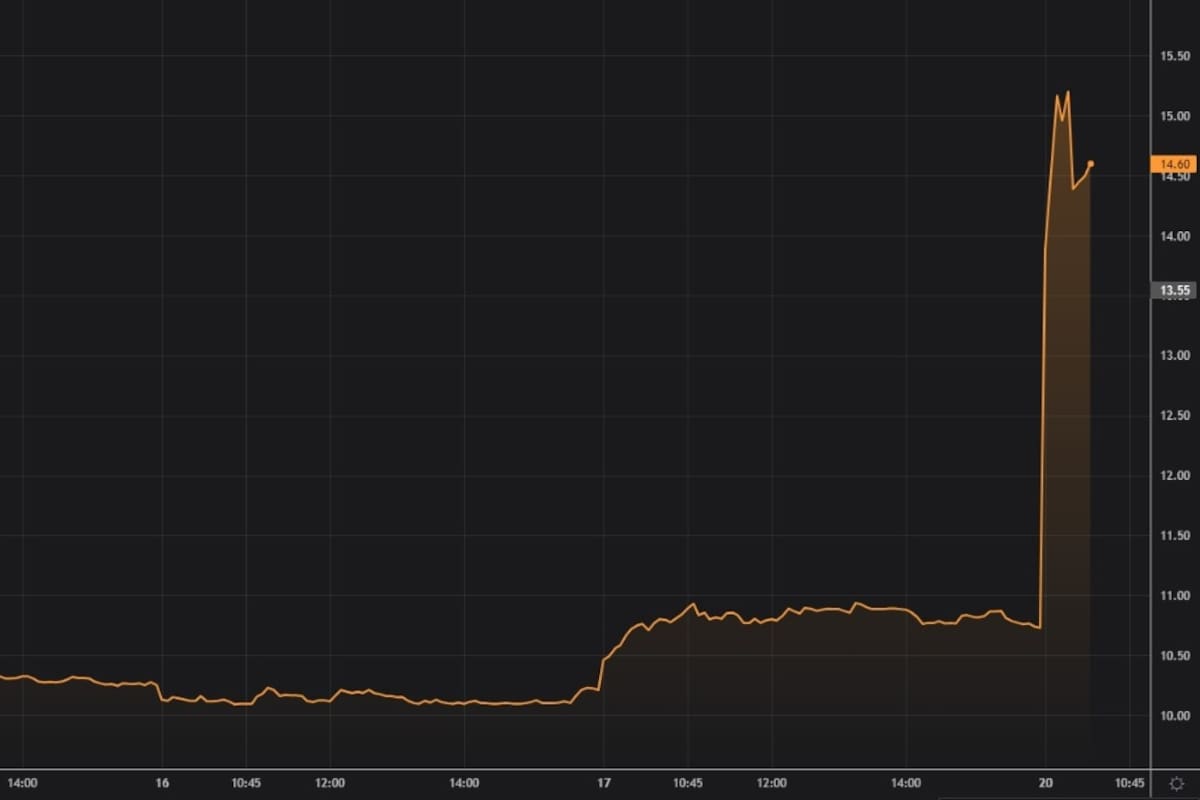
Task: Click the date label 20 on time axis
Action: (x=1046, y=784)
